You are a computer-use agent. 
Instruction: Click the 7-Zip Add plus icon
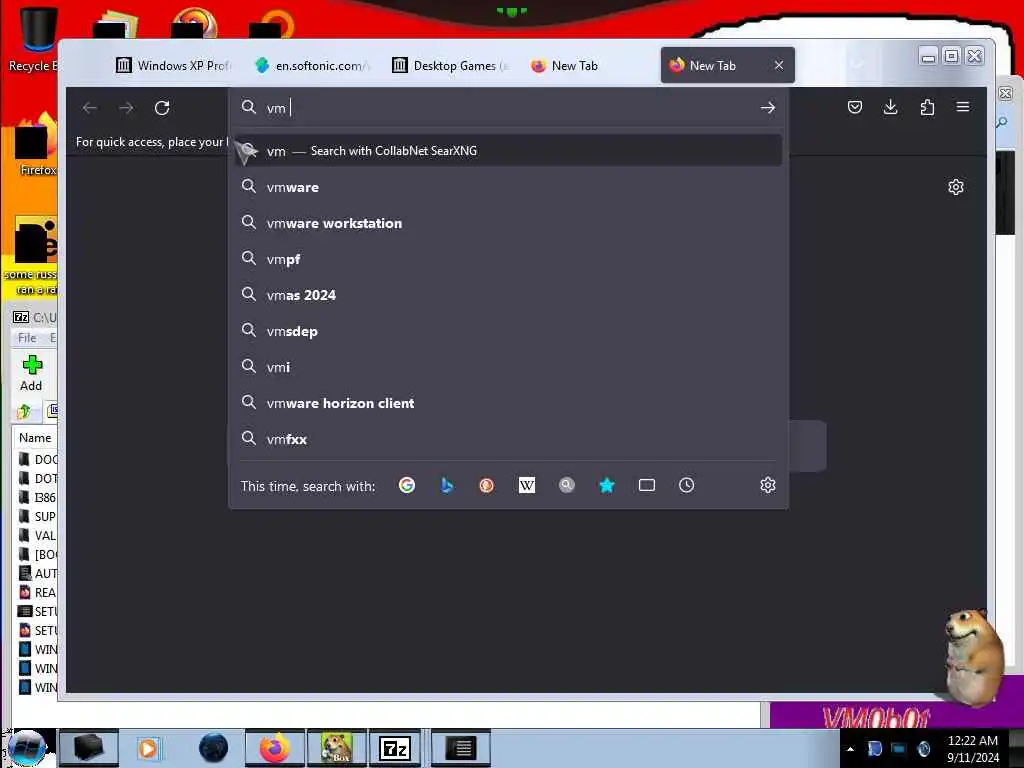point(32,365)
